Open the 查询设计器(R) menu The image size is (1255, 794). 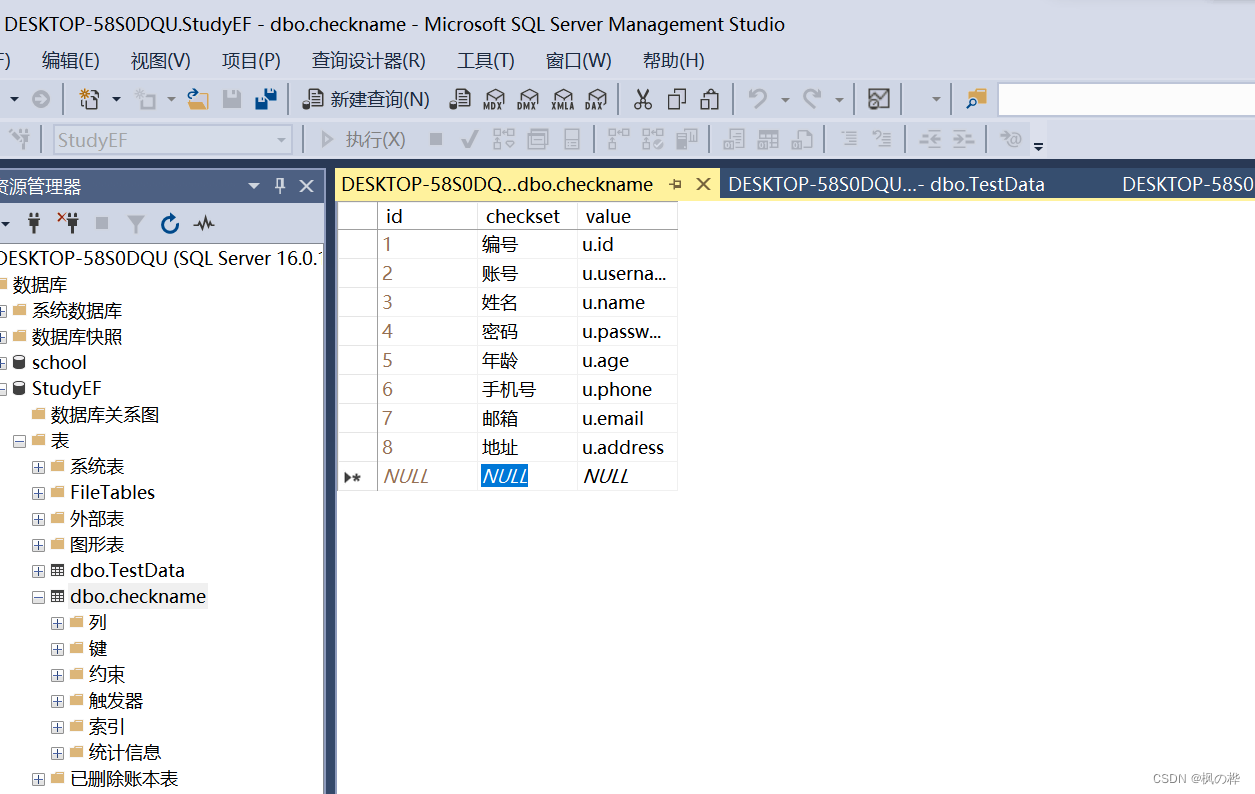click(368, 61)
